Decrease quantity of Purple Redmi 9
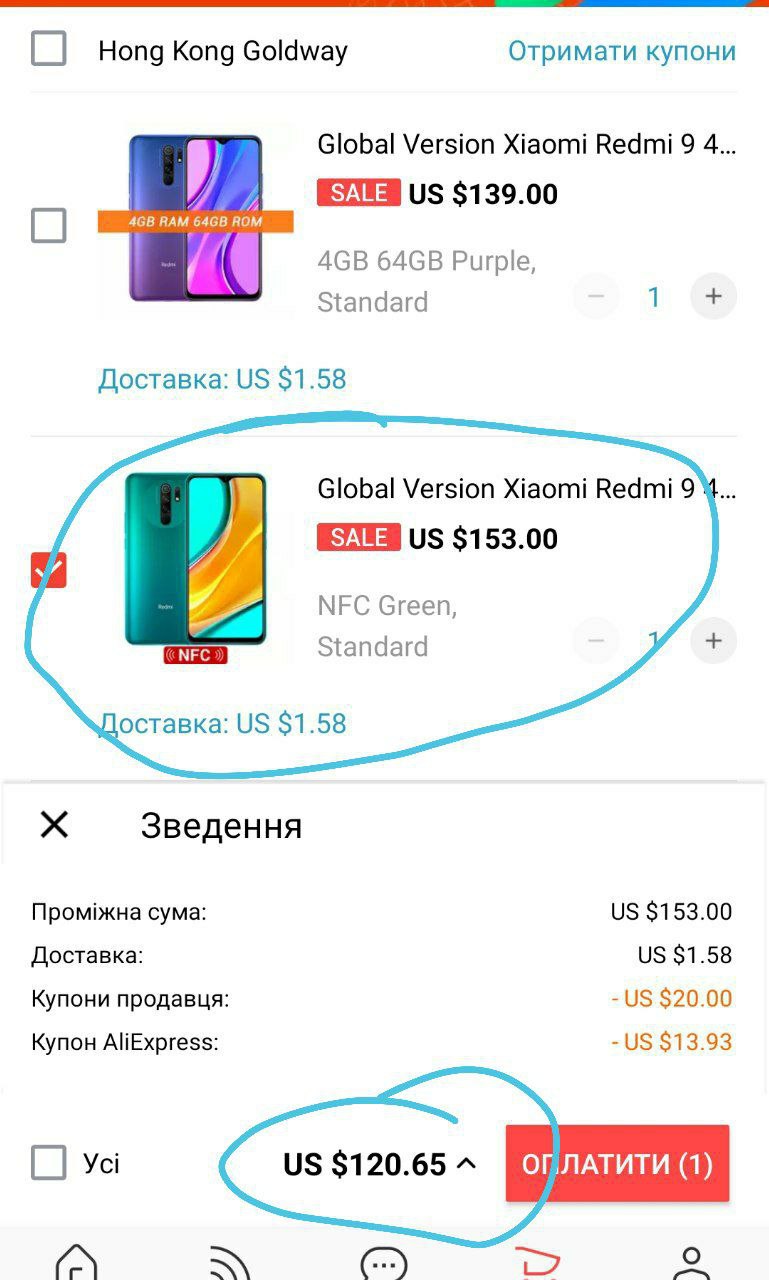 pos(596,296)
